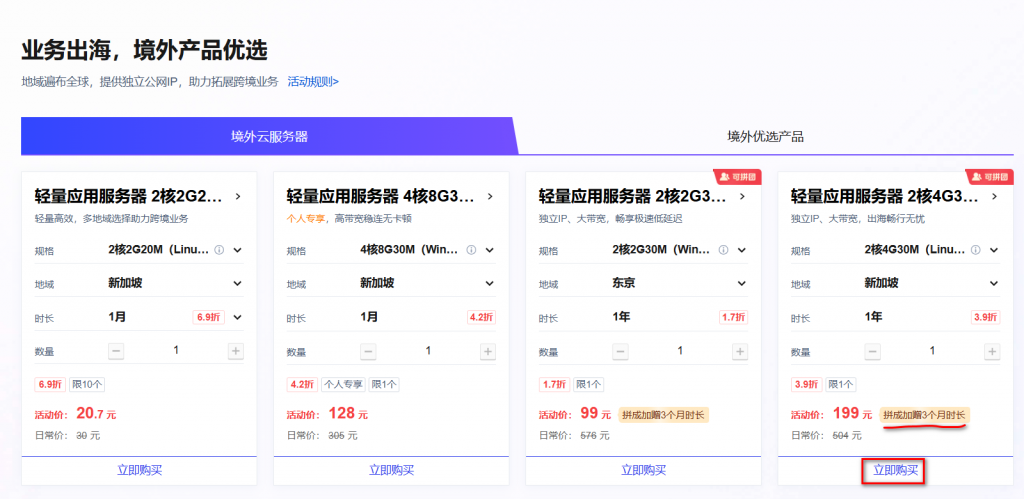
Task: Click info icon beside 2核2G20M spec
Action: click(x=219, y=250)
